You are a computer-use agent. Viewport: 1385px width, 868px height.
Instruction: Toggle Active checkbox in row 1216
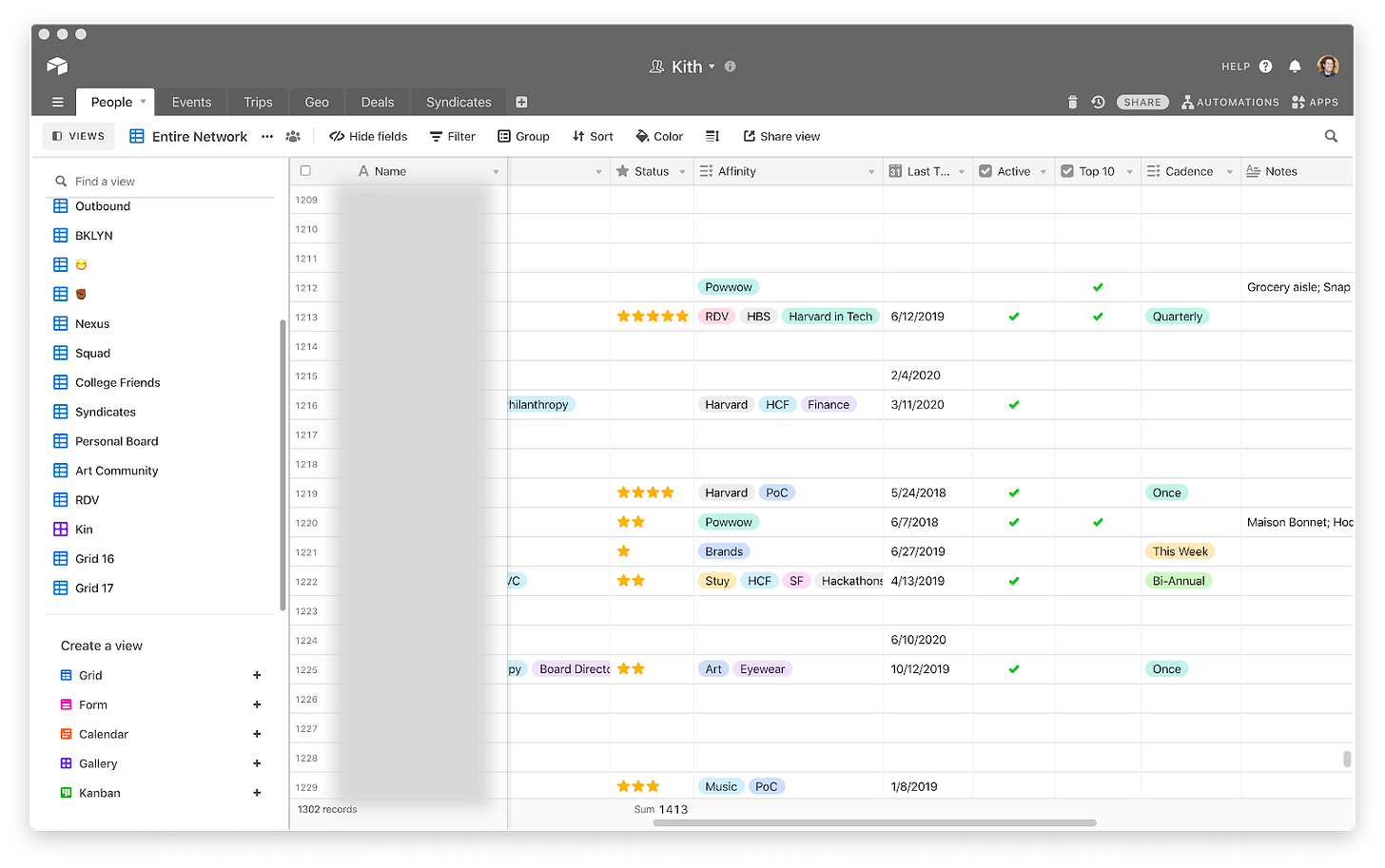[1014, 406]
